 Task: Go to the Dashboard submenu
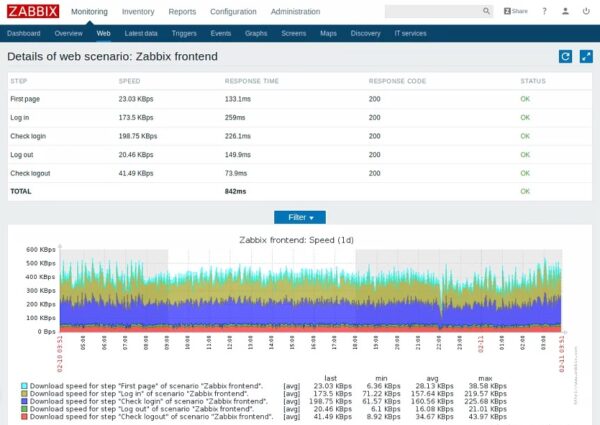click(23, 33)
